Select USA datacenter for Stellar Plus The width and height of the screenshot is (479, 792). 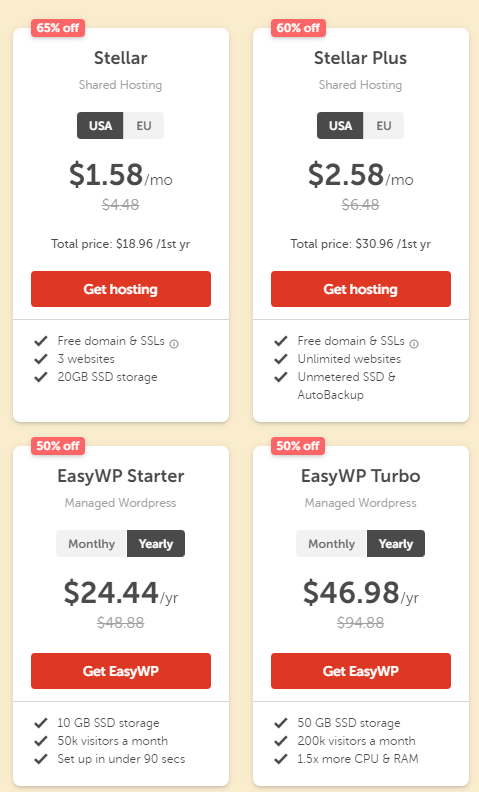(340, 125)
